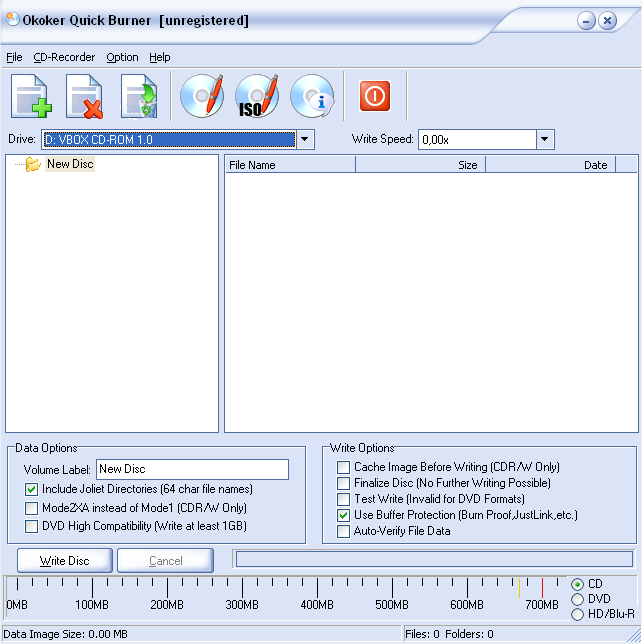Open the CD-Recorder menu
The width and height of the screenshot is (642, 644).
coord(64,57)
